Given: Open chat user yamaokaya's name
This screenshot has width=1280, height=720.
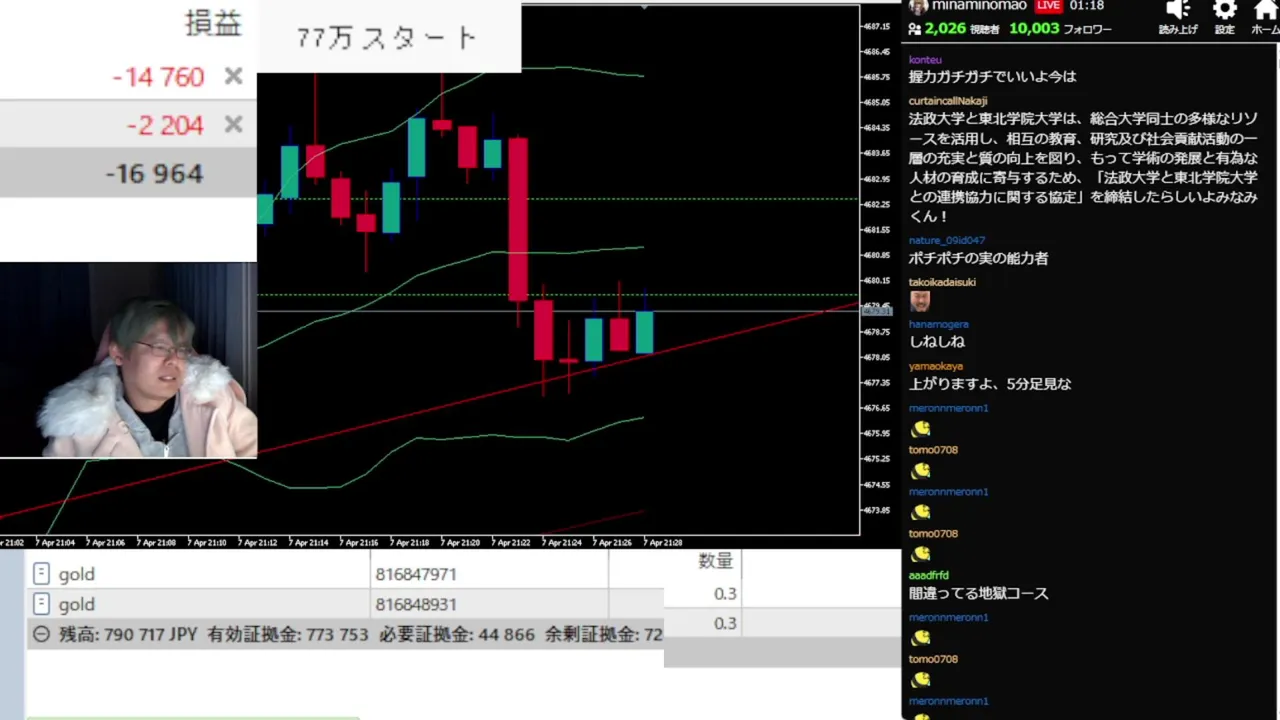Looking at the screenshot, I should [936, 366].
